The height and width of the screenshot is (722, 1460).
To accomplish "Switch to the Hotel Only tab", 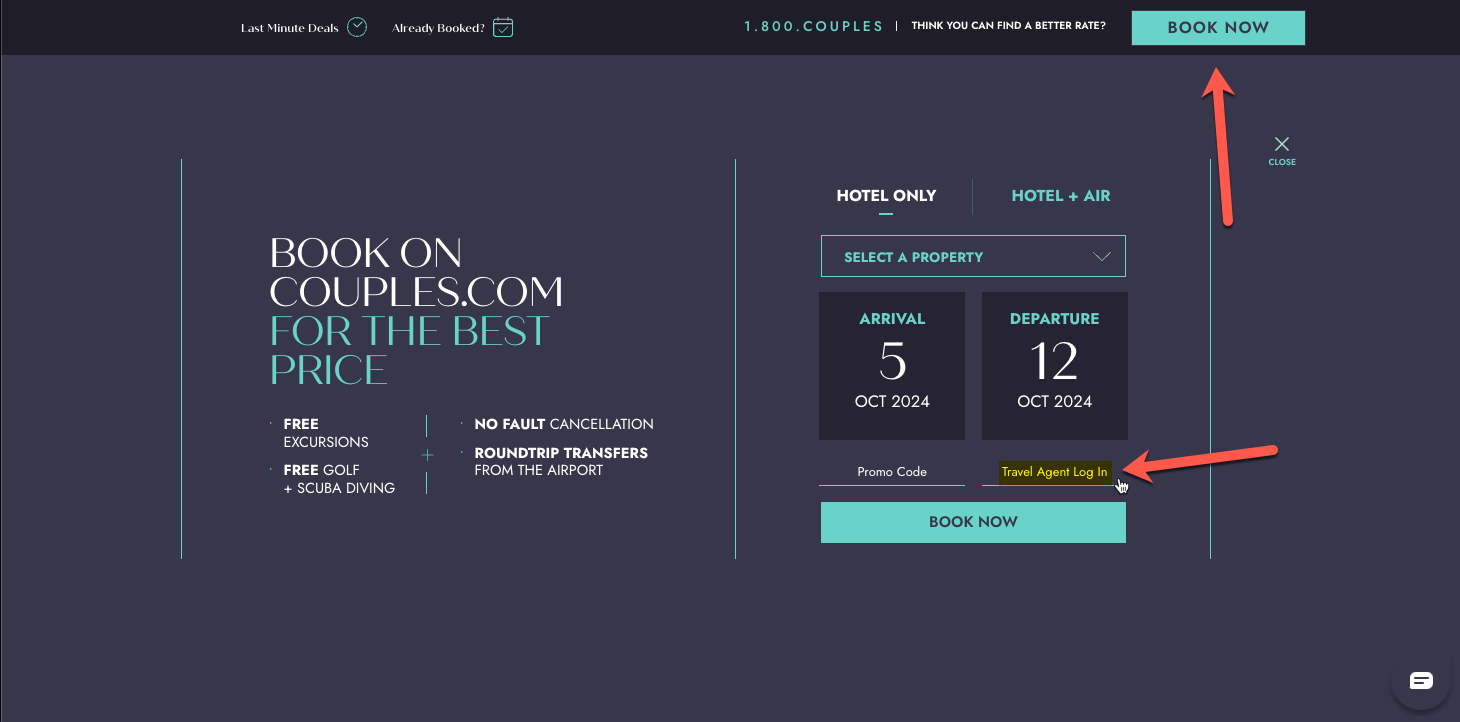I will (x=886, y=196).
